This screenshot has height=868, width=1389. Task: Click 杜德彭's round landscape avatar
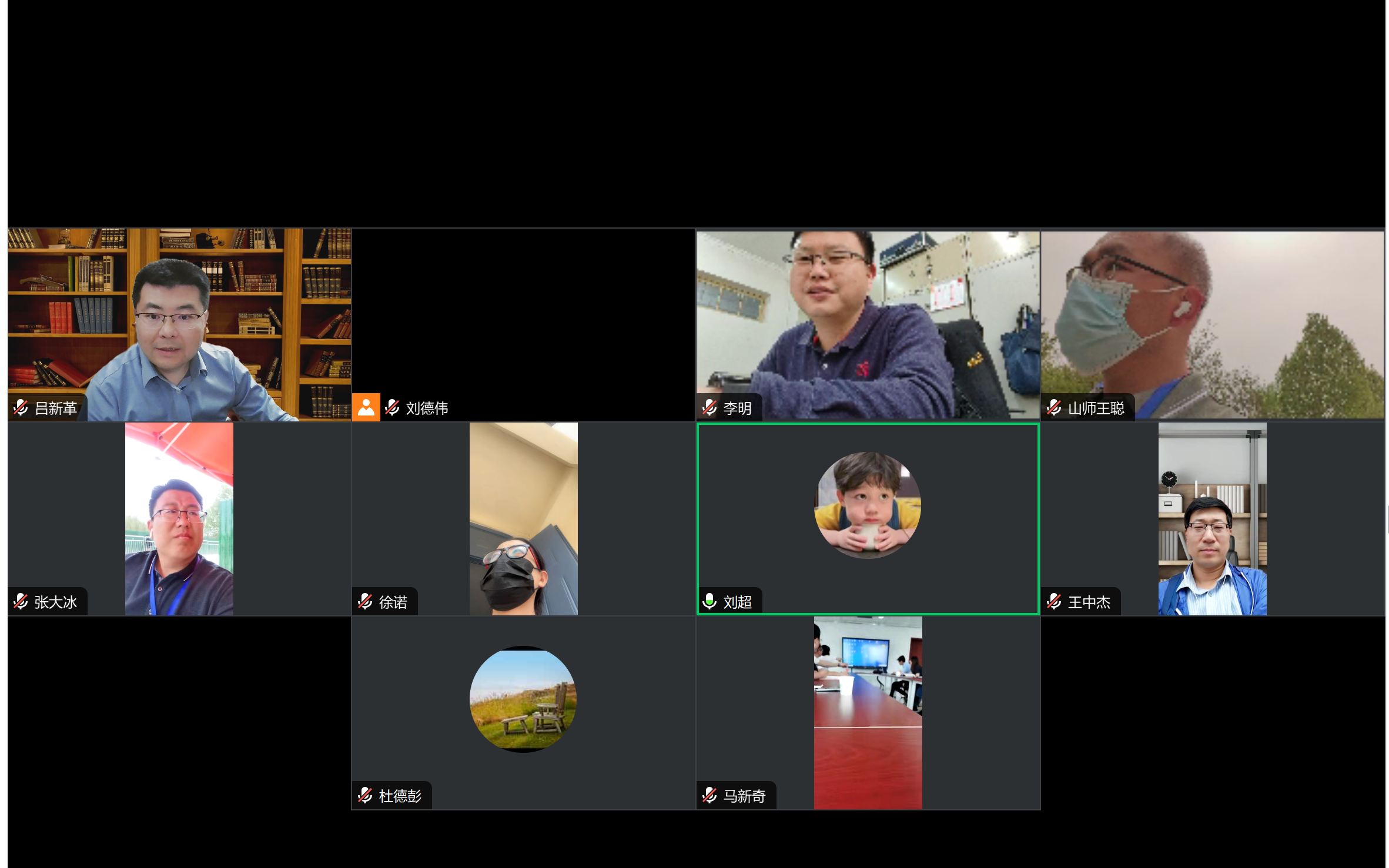523,699
